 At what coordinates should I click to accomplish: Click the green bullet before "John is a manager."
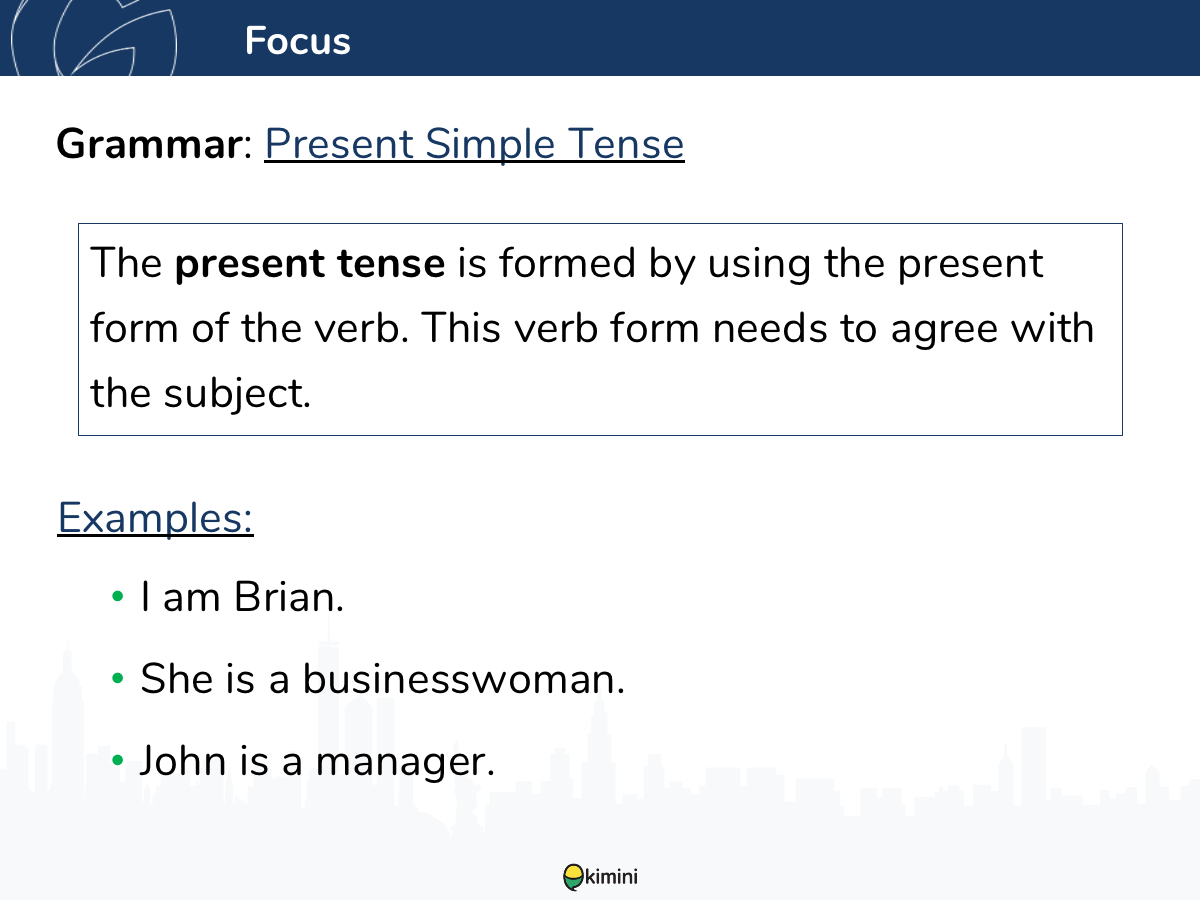click(x=118, y=761)
